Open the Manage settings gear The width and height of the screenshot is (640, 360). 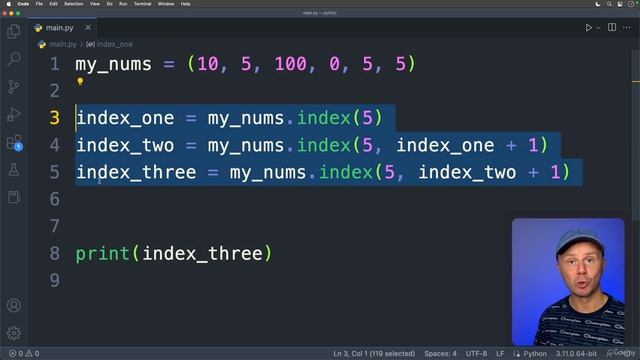point(14,333)
